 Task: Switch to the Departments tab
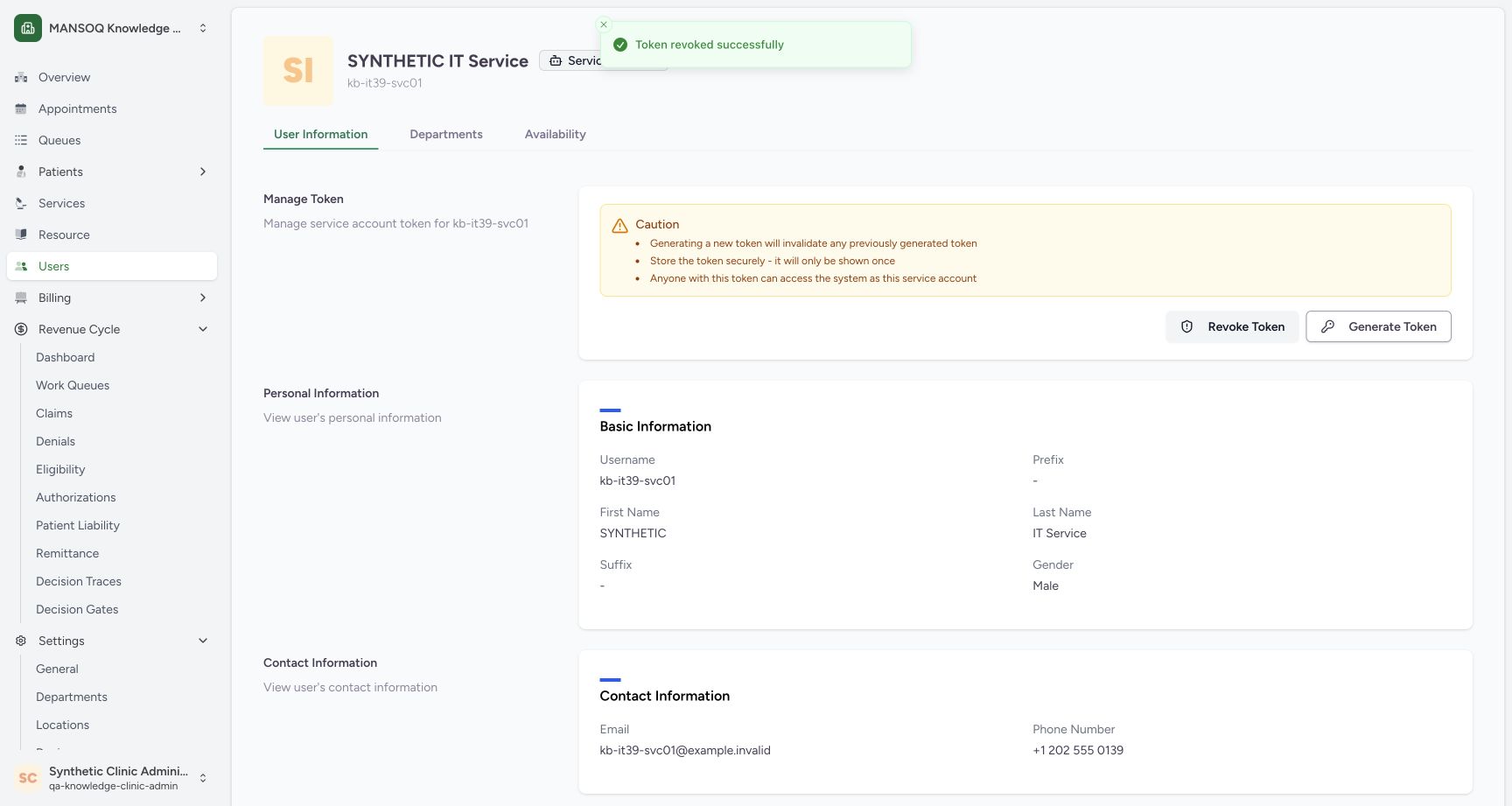pyautogui.click(x=446, y=134)
